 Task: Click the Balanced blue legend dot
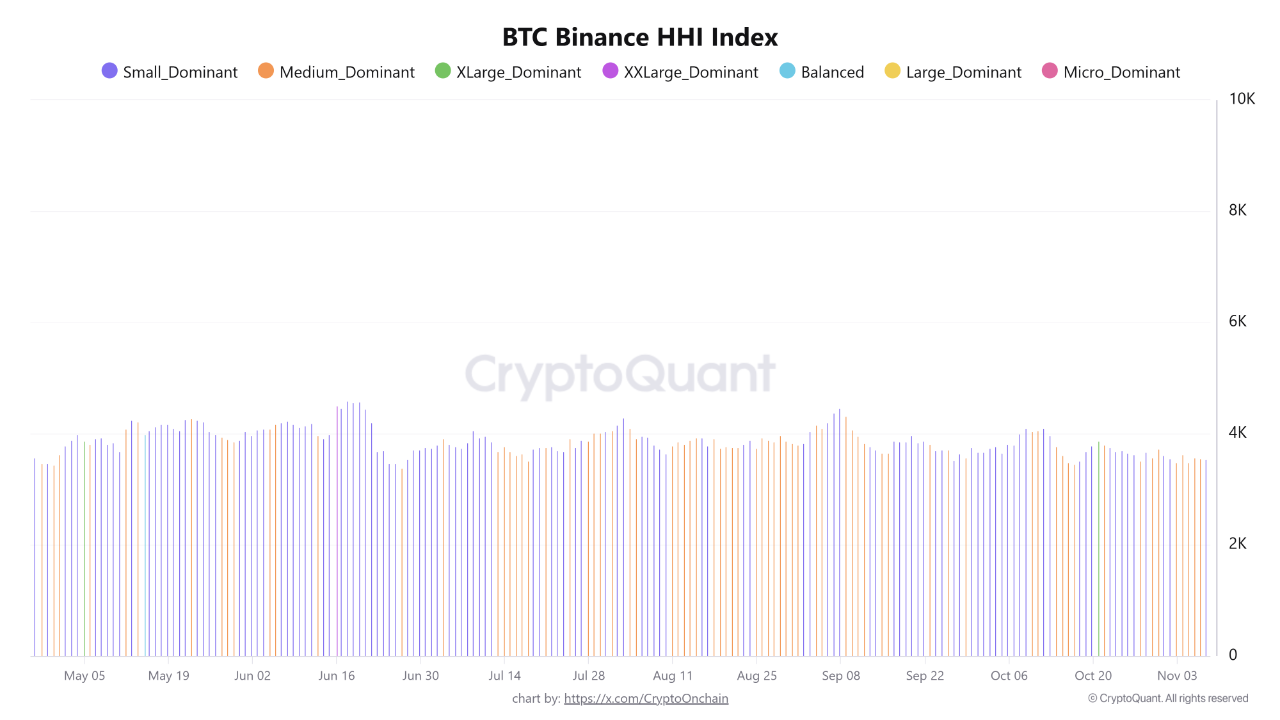788,71
